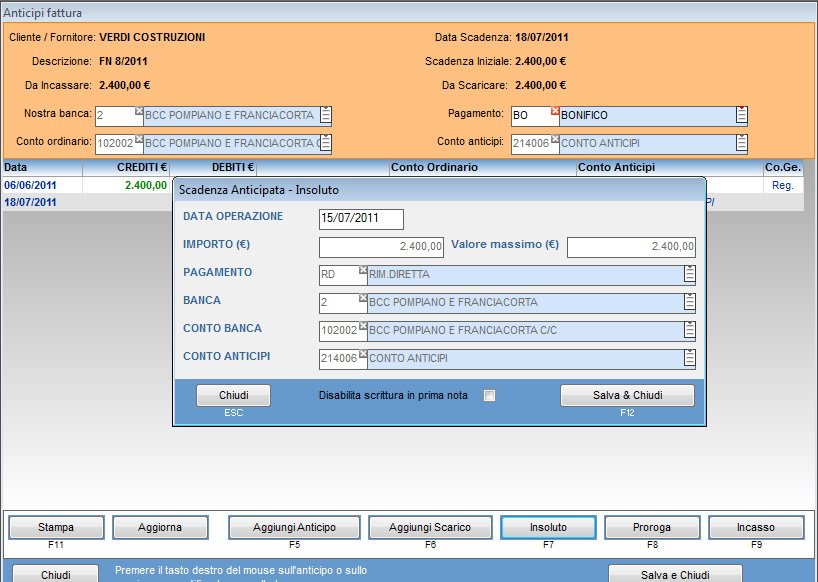Expand the RIM.DIRETTA payment list in the dialog
This screenshot has width=818, height=582.
tap(689, 275)
